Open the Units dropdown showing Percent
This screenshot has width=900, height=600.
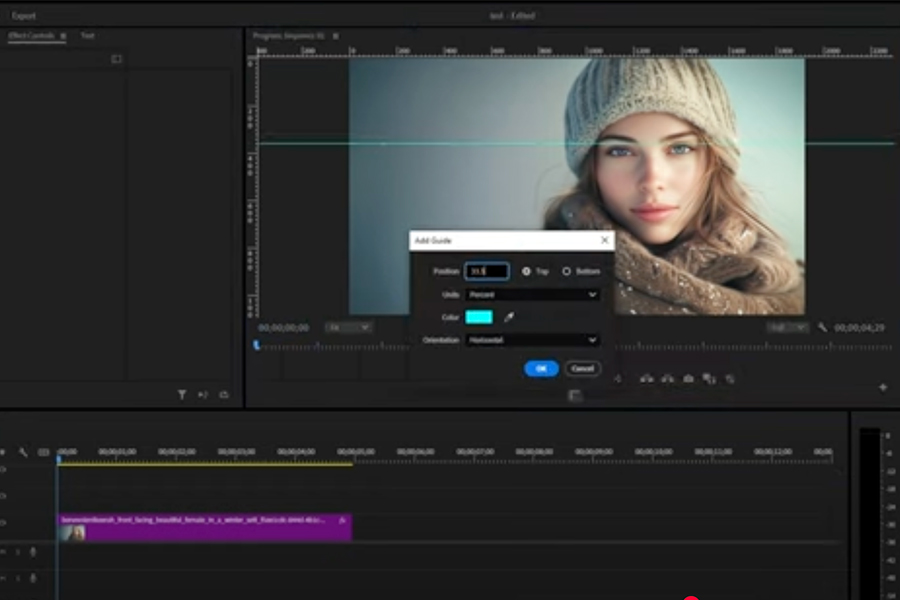(x=532, y=295)
